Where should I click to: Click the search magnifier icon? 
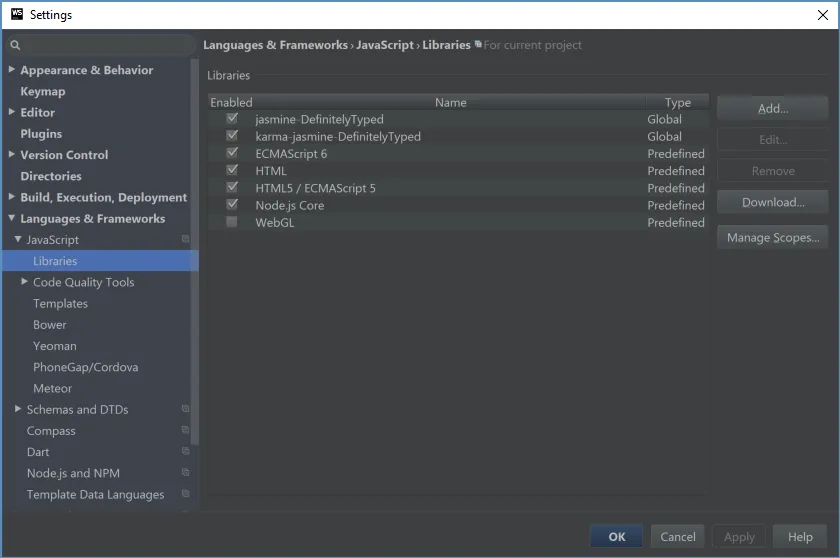click(15, 46)
